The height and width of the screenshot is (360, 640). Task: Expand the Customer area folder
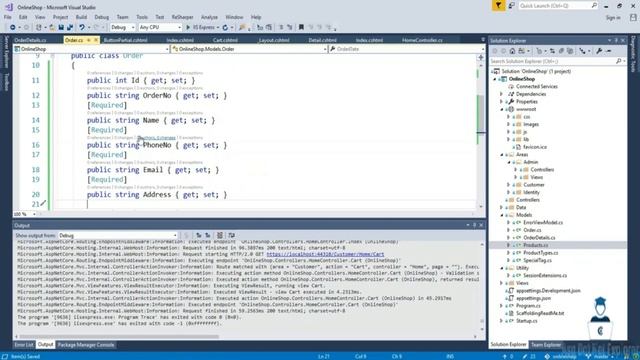[x=509, y=185]
